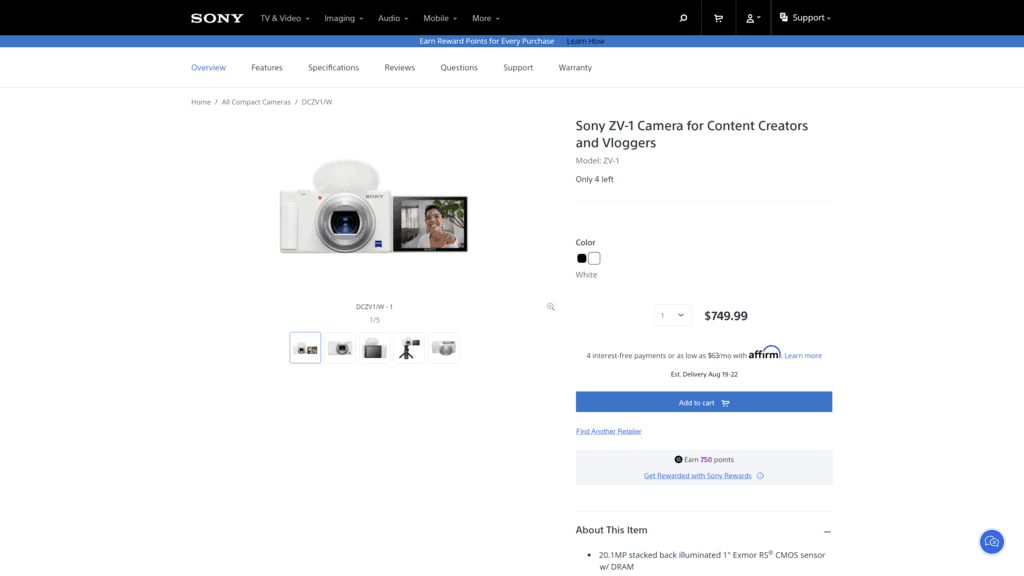This screenshot has width=1024, height=576.
Task: Switch to the Warranty tab
Action: point(575,67)
